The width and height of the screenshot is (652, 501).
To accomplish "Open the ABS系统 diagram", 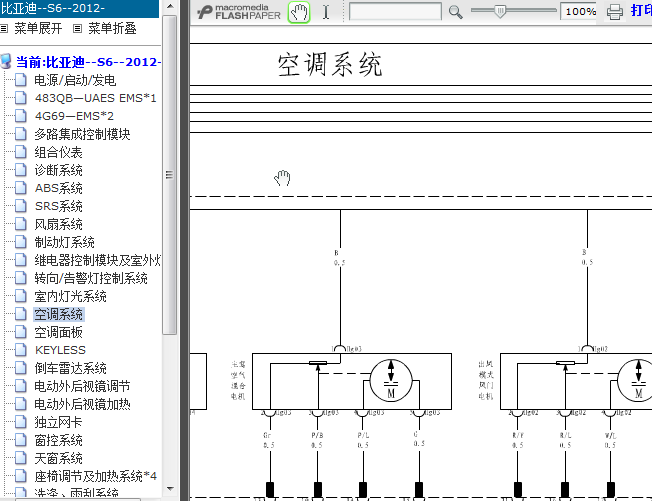I will (x=58, y=188).
